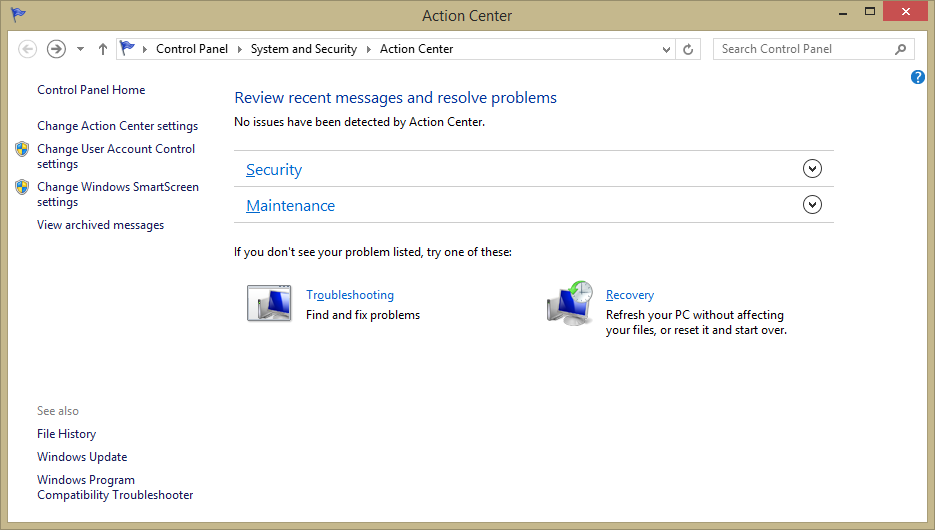935x530 pixels.
Task: Close the Action Center window
Action: coord(906,11)
